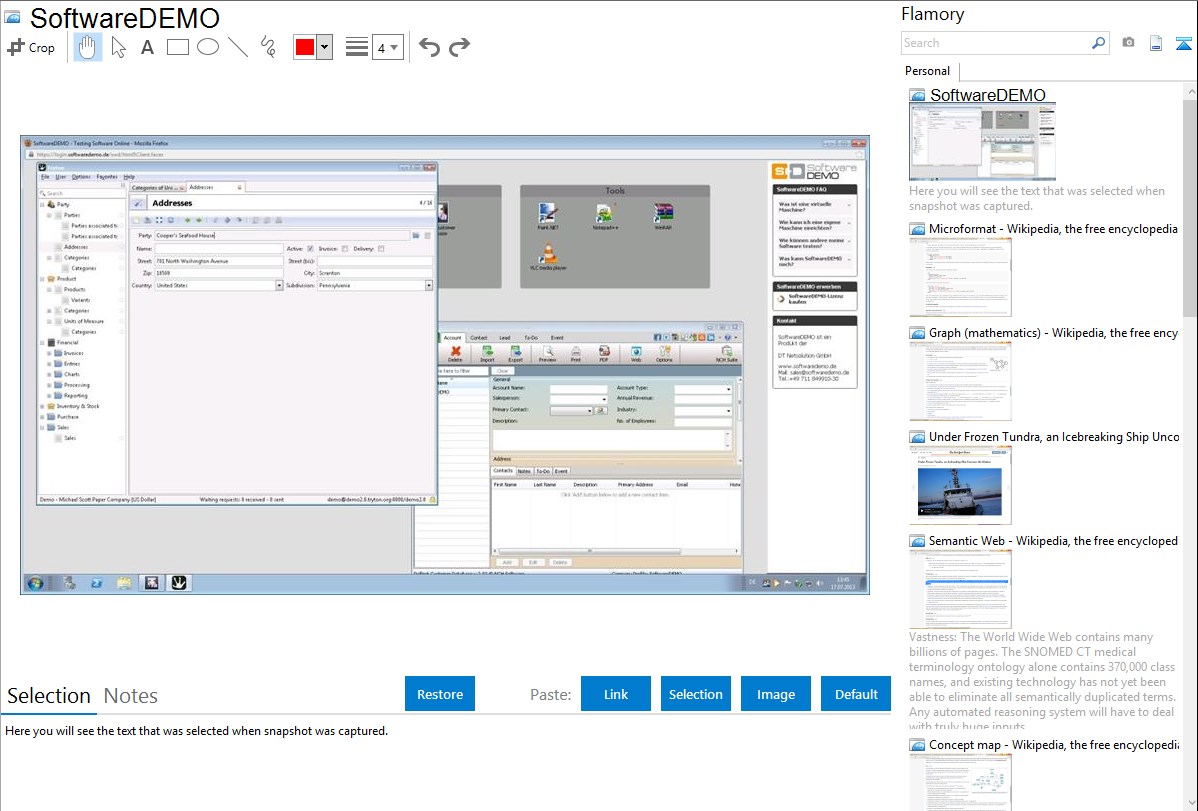Undo the last annotation
This screenshot has width=1198, height=811.
pos(429,47)
